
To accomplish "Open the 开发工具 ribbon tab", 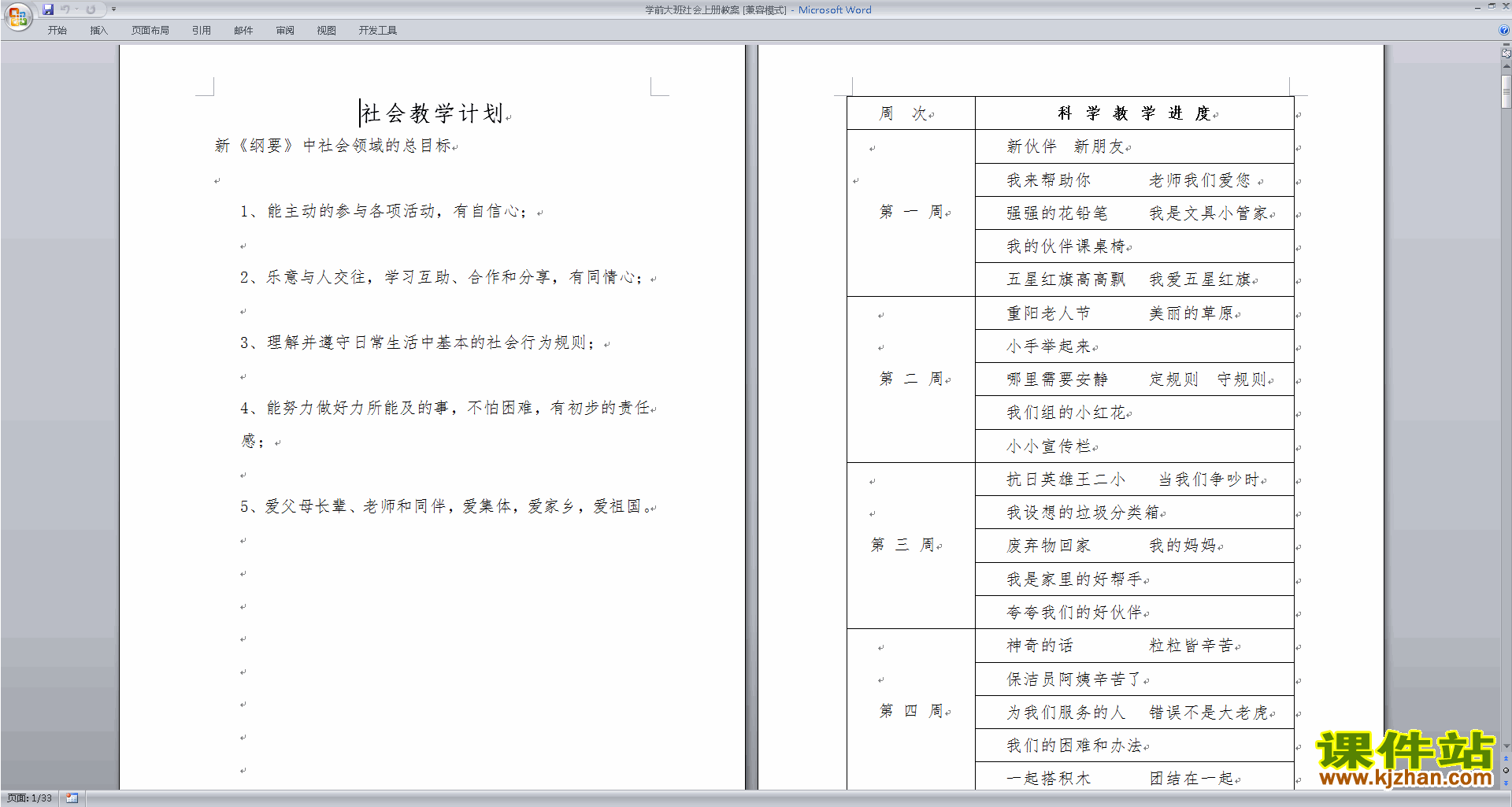I will point(378,31).
